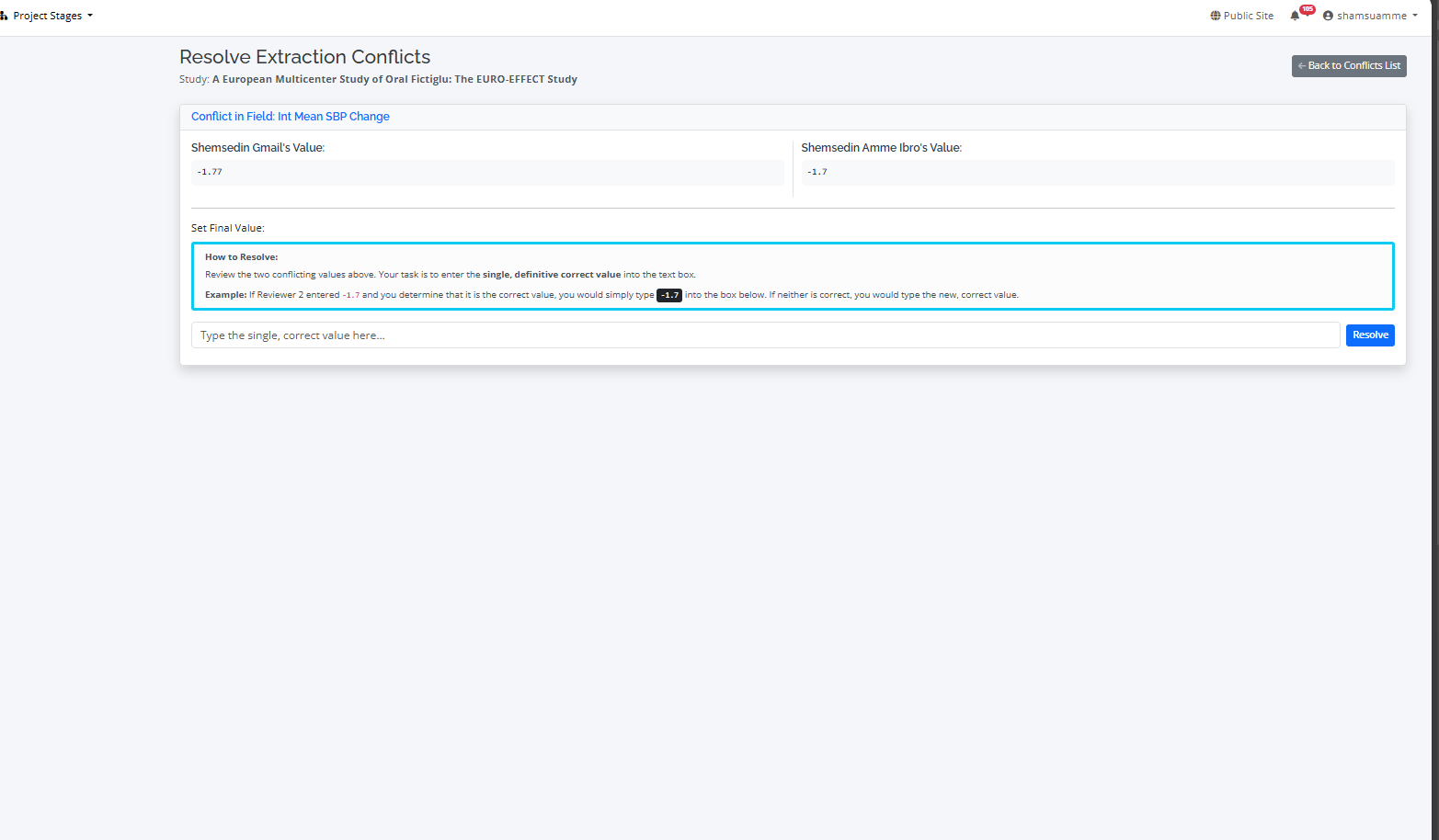Click the left arrow icon in Back button
This screenshot has width=1439, height=840.
point(1301,66)
